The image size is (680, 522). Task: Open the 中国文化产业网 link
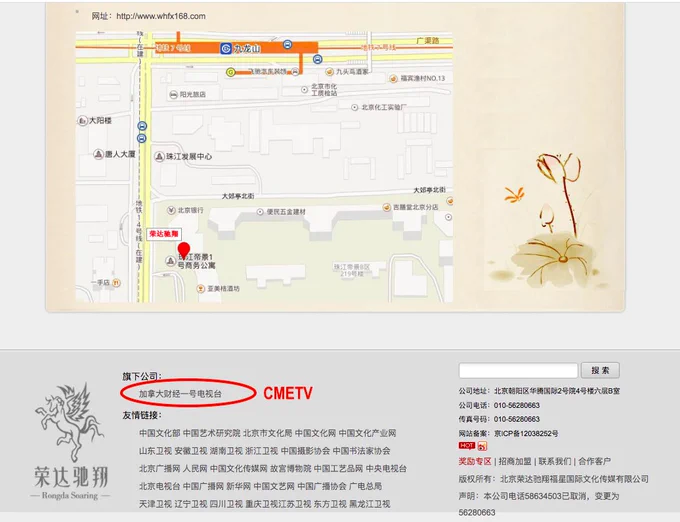pos(367,433)
